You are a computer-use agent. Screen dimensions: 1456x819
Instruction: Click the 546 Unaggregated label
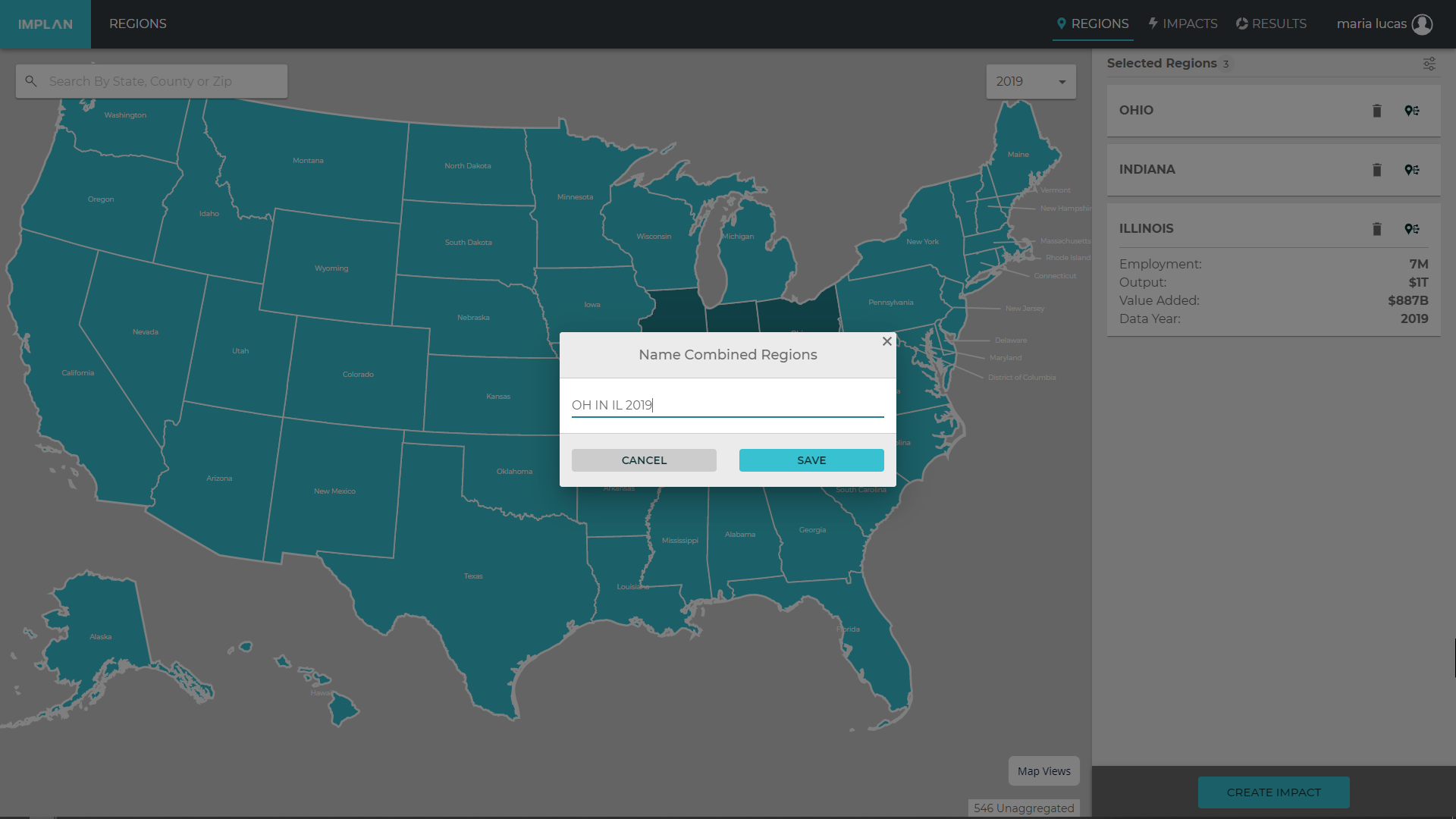pos(1024,808)
